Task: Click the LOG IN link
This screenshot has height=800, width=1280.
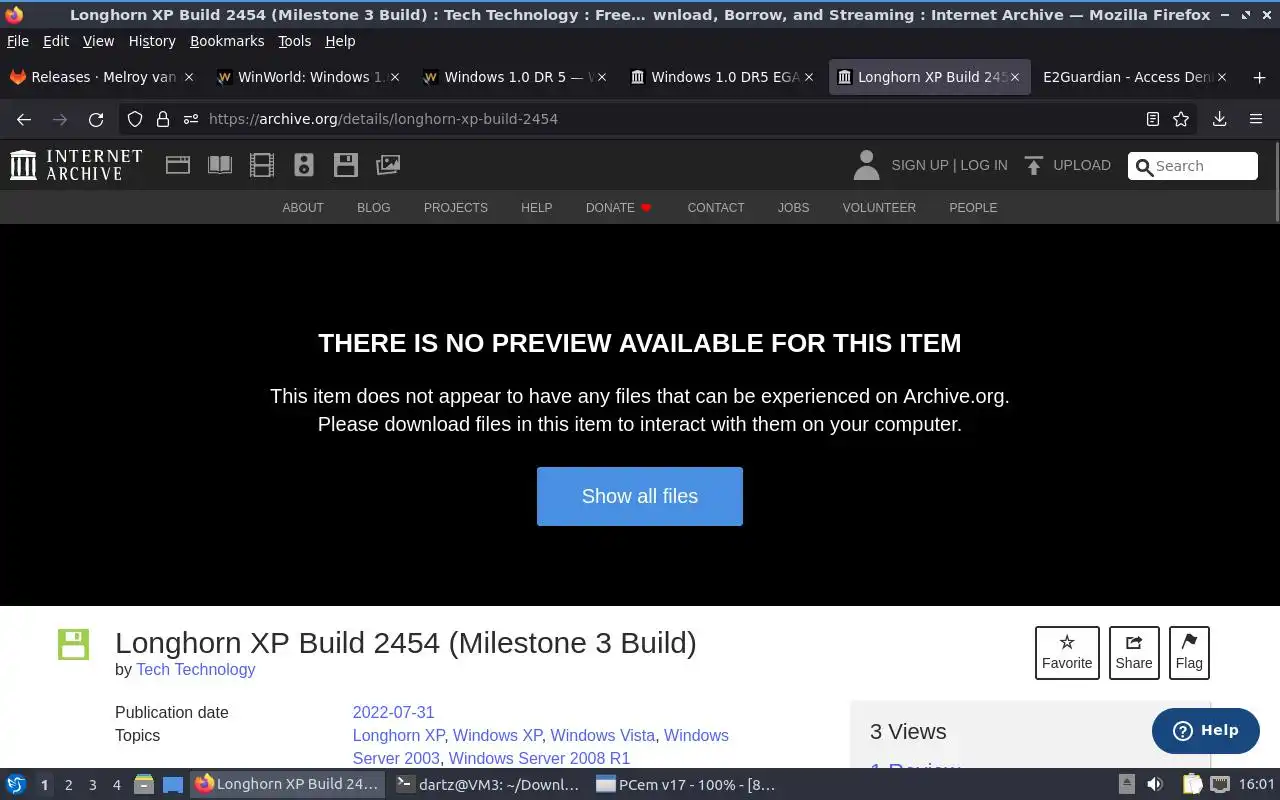Action: click(x=984, y=165)
